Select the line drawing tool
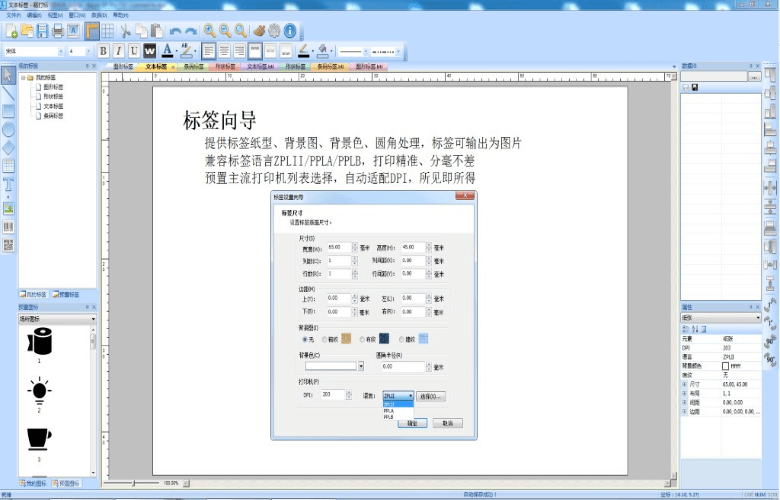 click(x=8, y=93)
